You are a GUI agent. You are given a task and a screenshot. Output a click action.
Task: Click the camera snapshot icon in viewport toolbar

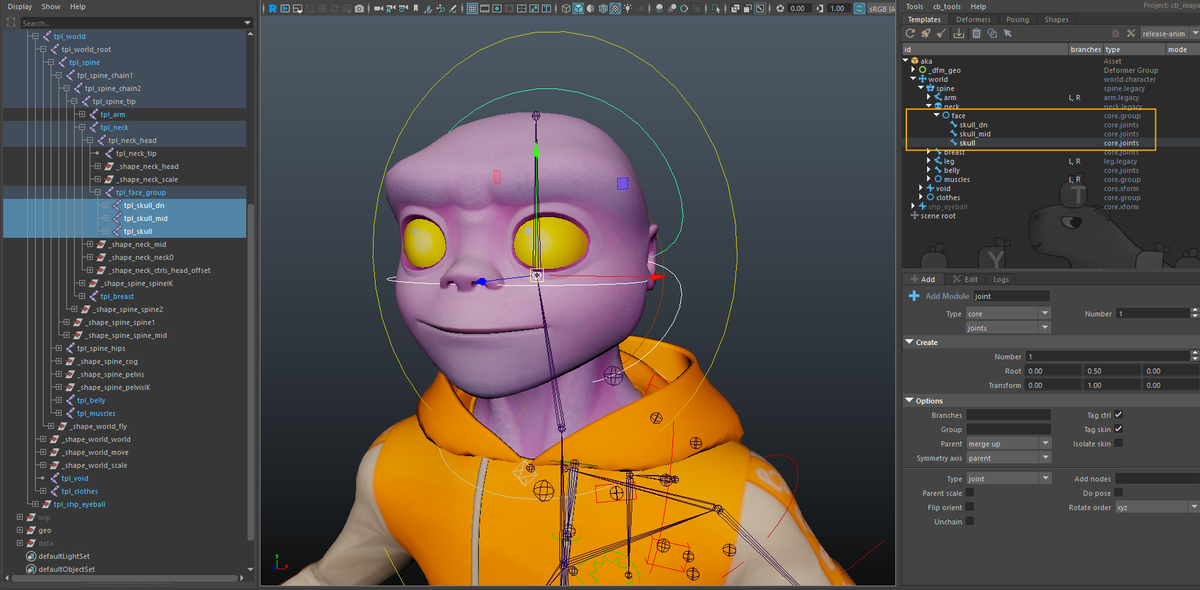click(360, 9)
